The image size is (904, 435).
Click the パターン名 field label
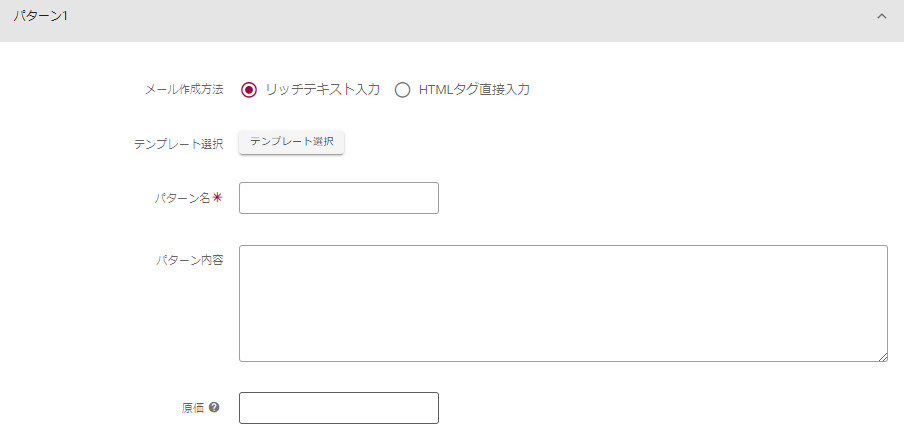click(182, 198)
